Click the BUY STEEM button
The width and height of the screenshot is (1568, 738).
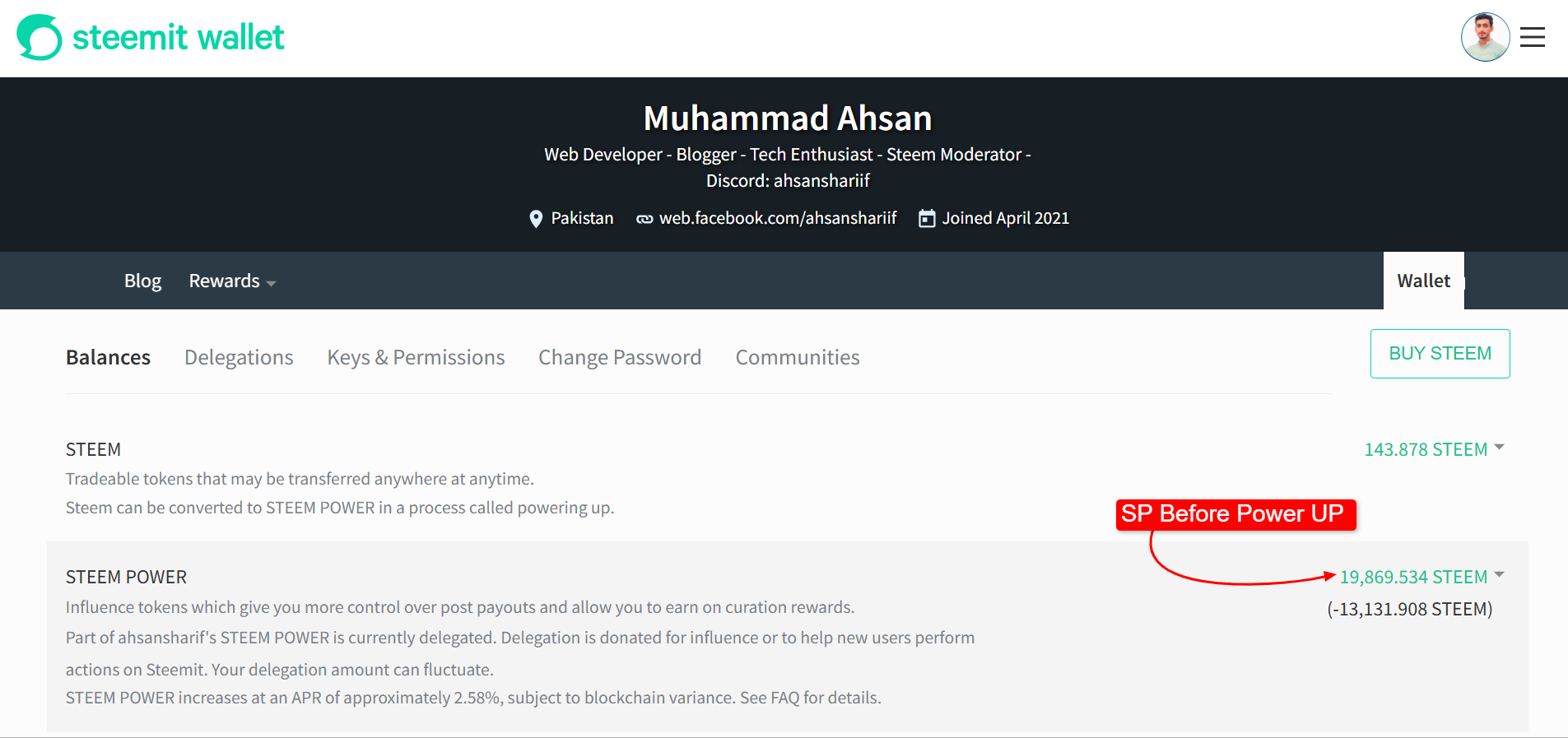coord(1440,354)
